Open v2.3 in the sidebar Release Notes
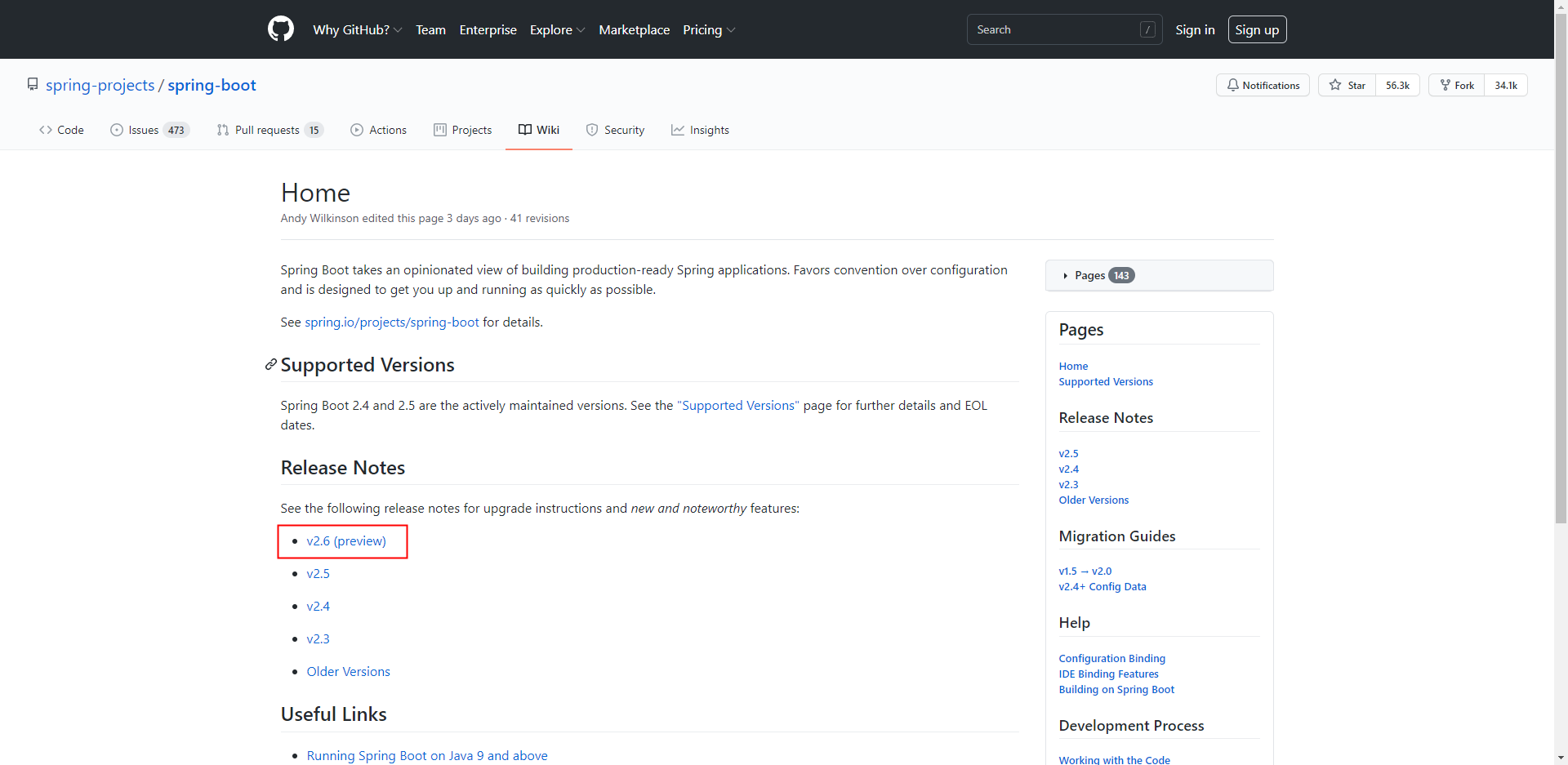1568x765 pixels. click(1068, 485)
